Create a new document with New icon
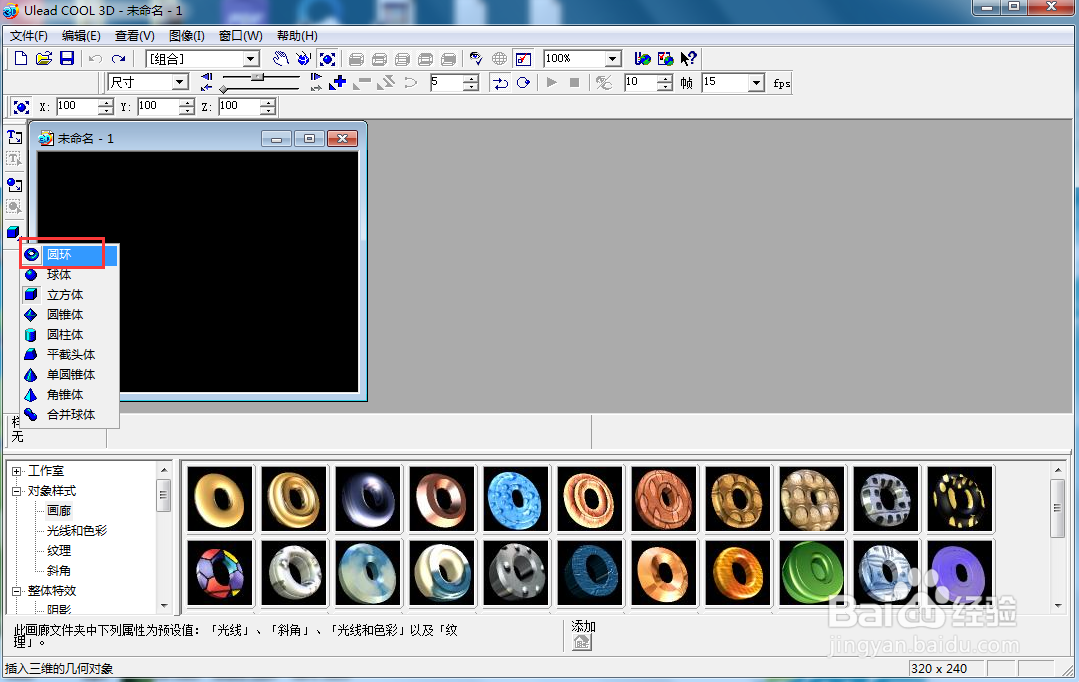This screenshot has width=1079, height=682. coord(21,58)
